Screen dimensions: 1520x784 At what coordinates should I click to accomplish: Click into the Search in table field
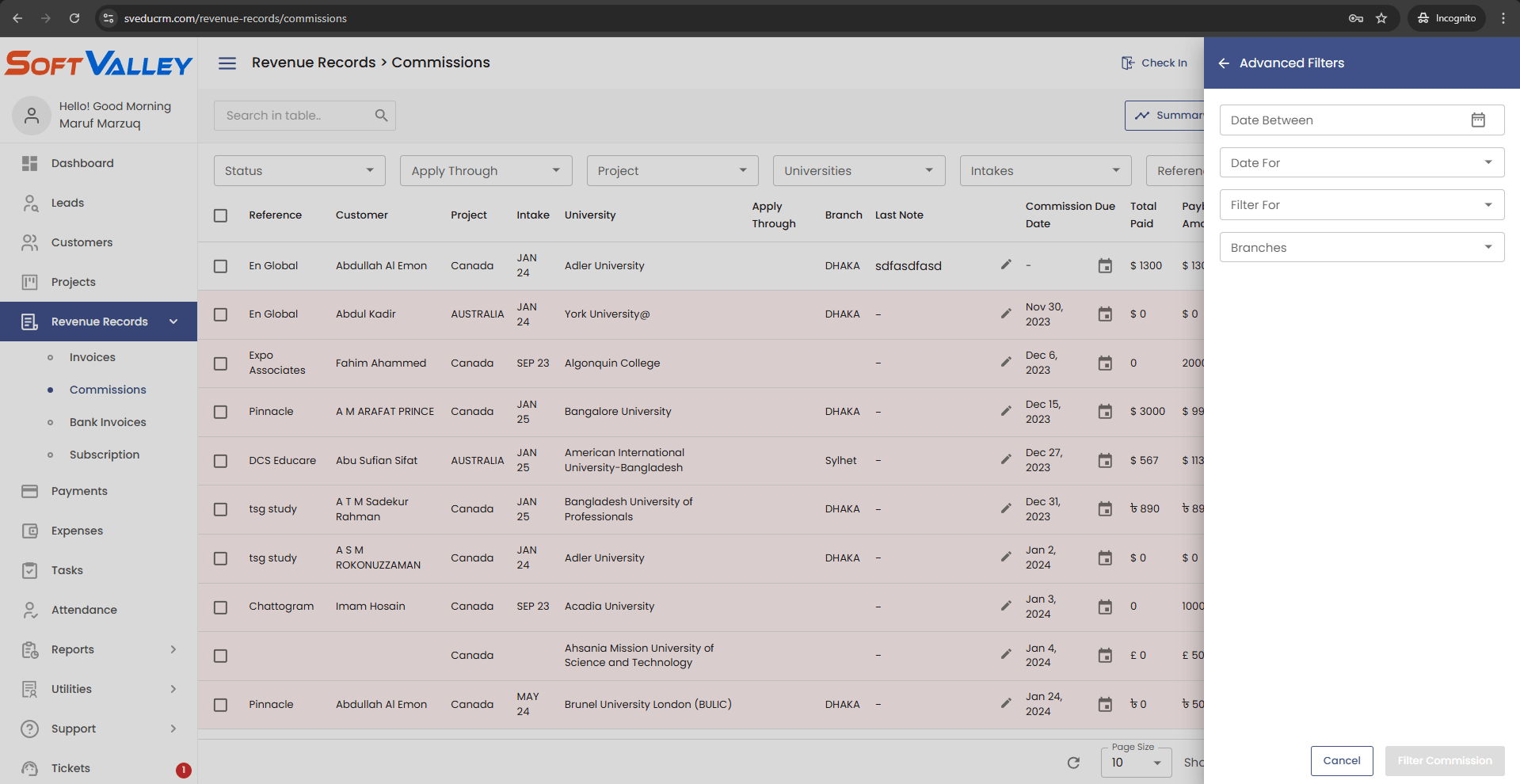[x=293, y=116]
